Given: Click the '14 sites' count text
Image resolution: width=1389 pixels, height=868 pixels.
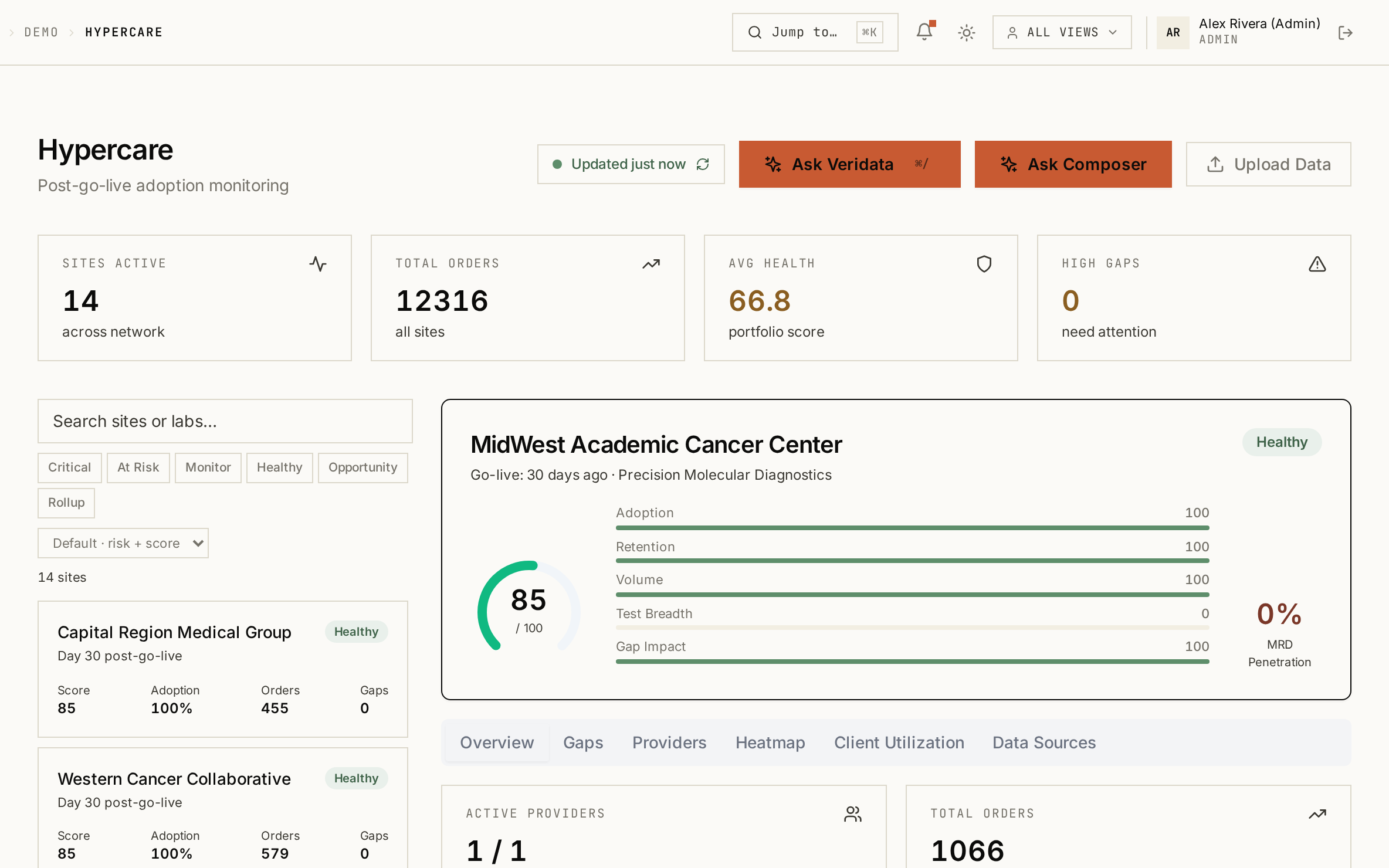Looking at the screenshot, I should (62, 577).
